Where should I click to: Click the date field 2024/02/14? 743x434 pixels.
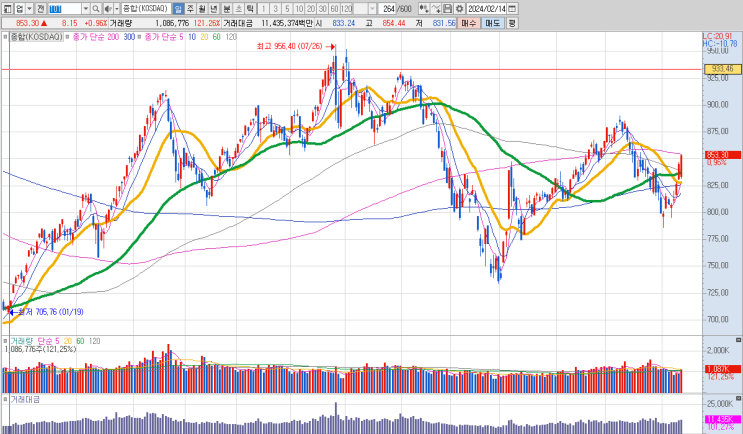pyautogui.click(x=487, y=9)
